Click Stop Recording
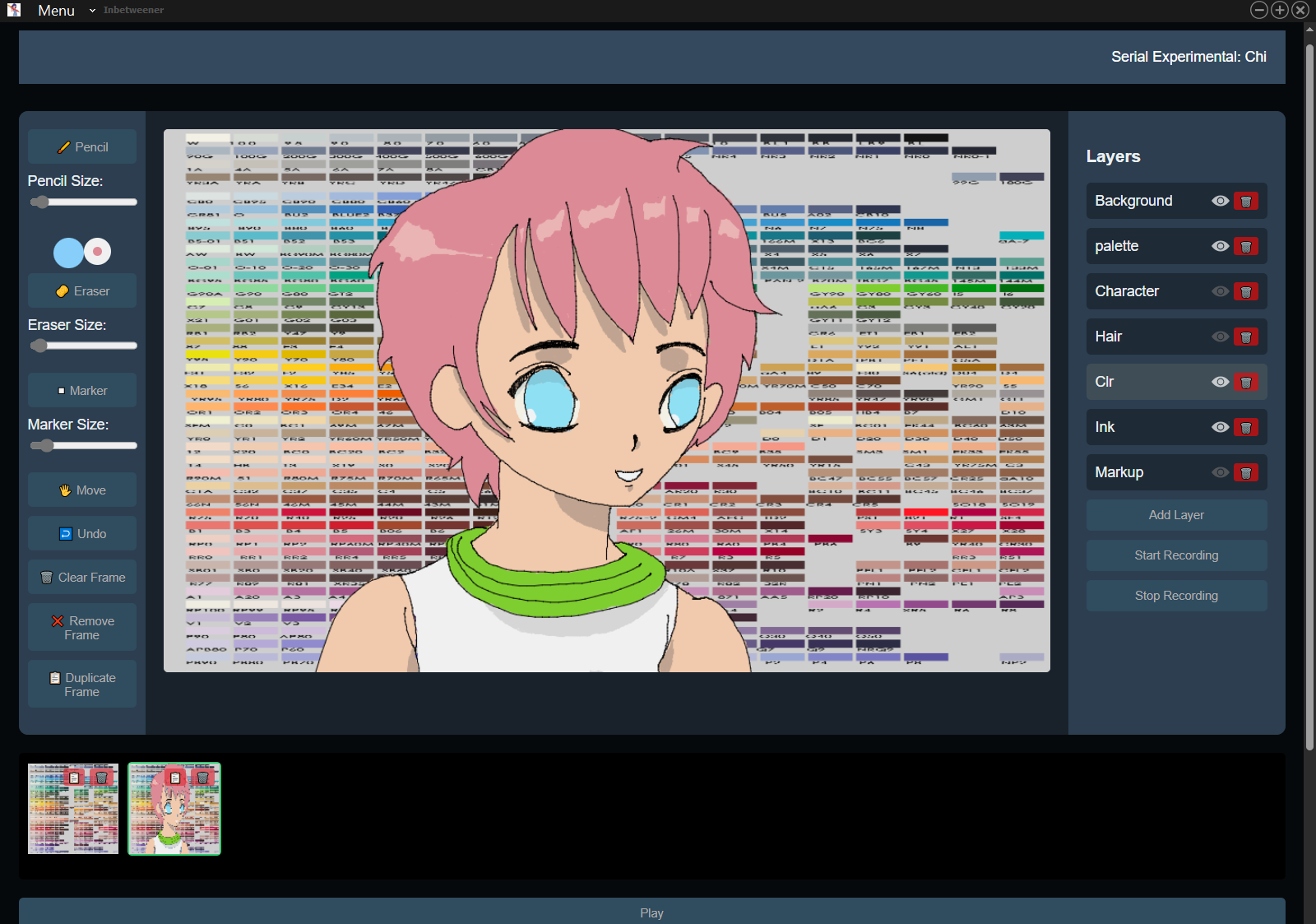Image resolution: width=1316 pixels, height=924 pixels. click(x=1176, y=596)
